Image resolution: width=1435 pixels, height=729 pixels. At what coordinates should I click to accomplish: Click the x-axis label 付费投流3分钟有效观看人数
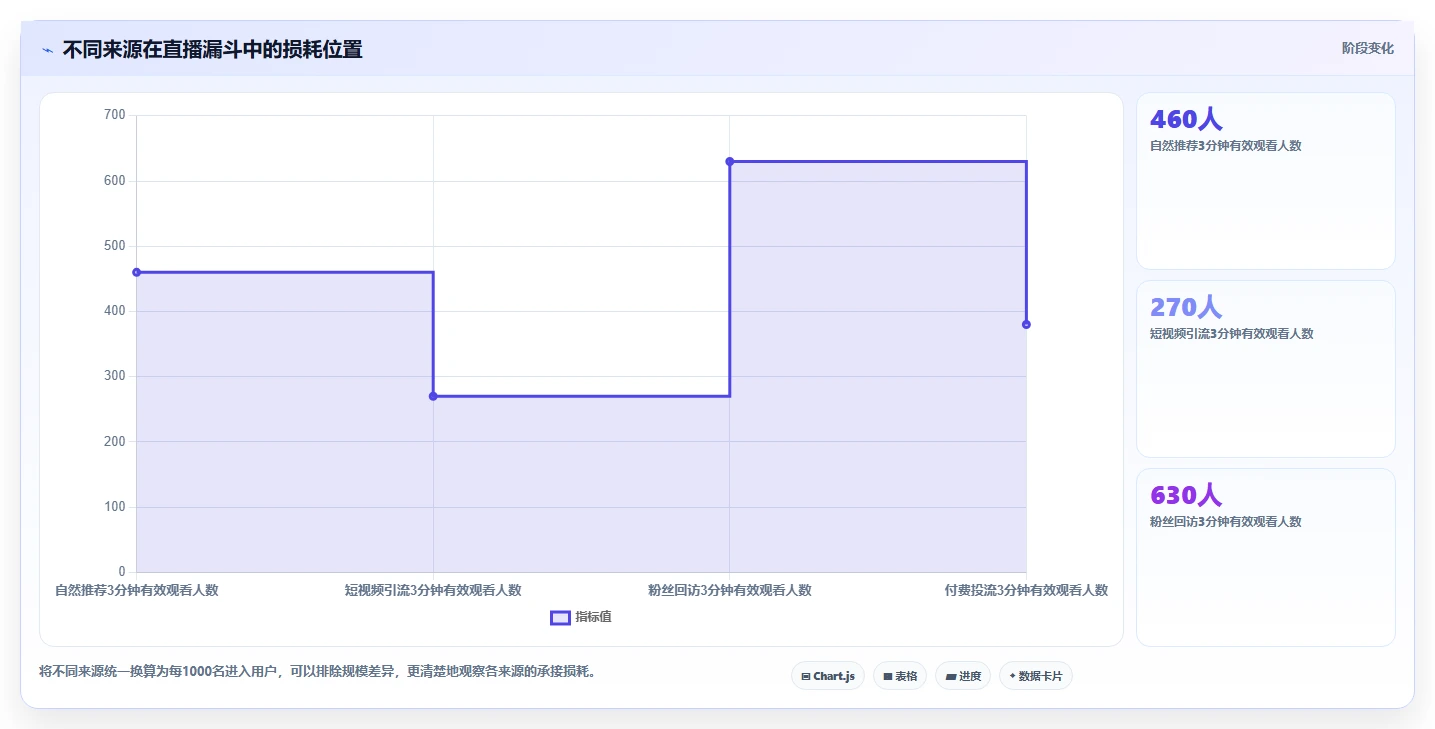1026,590
